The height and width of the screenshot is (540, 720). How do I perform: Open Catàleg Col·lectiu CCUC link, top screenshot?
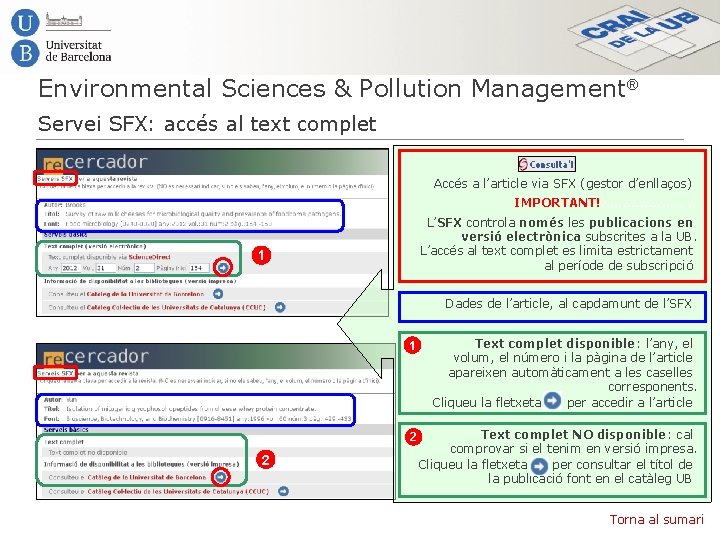tap(176, 307)
